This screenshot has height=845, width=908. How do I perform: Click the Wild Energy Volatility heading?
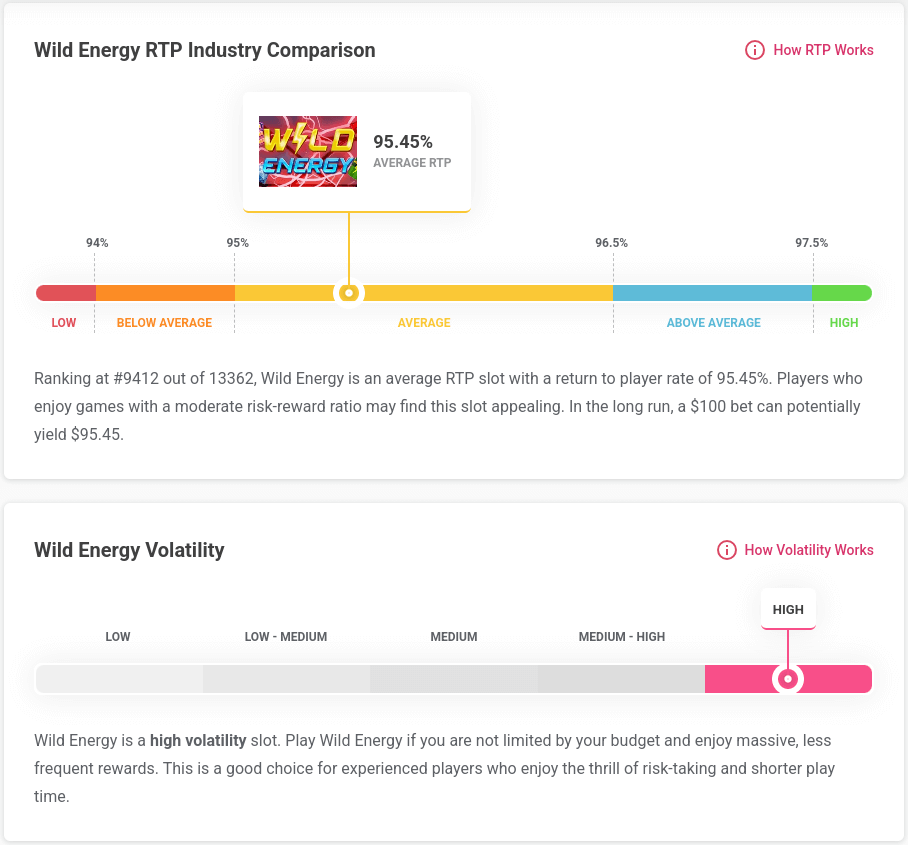pyautogui.click(x=129, y=550)
